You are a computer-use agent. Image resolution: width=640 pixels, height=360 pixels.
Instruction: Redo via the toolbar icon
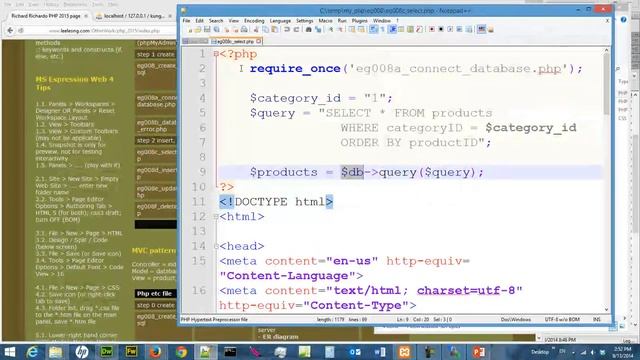point(296,29)
